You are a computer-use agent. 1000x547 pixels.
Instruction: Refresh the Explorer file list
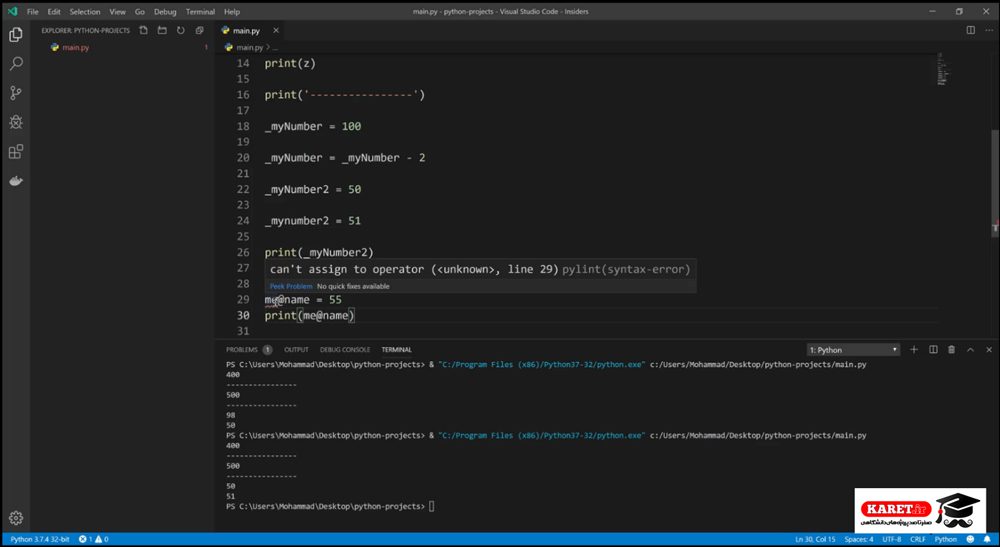pyautogui.click(x=180, y=31)
